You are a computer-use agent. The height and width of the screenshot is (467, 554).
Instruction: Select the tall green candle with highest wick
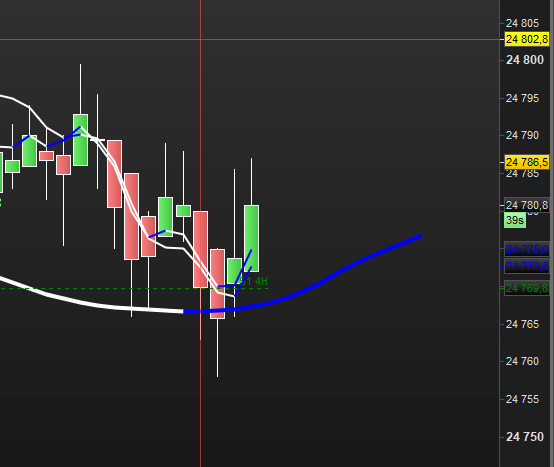point(81,140)
